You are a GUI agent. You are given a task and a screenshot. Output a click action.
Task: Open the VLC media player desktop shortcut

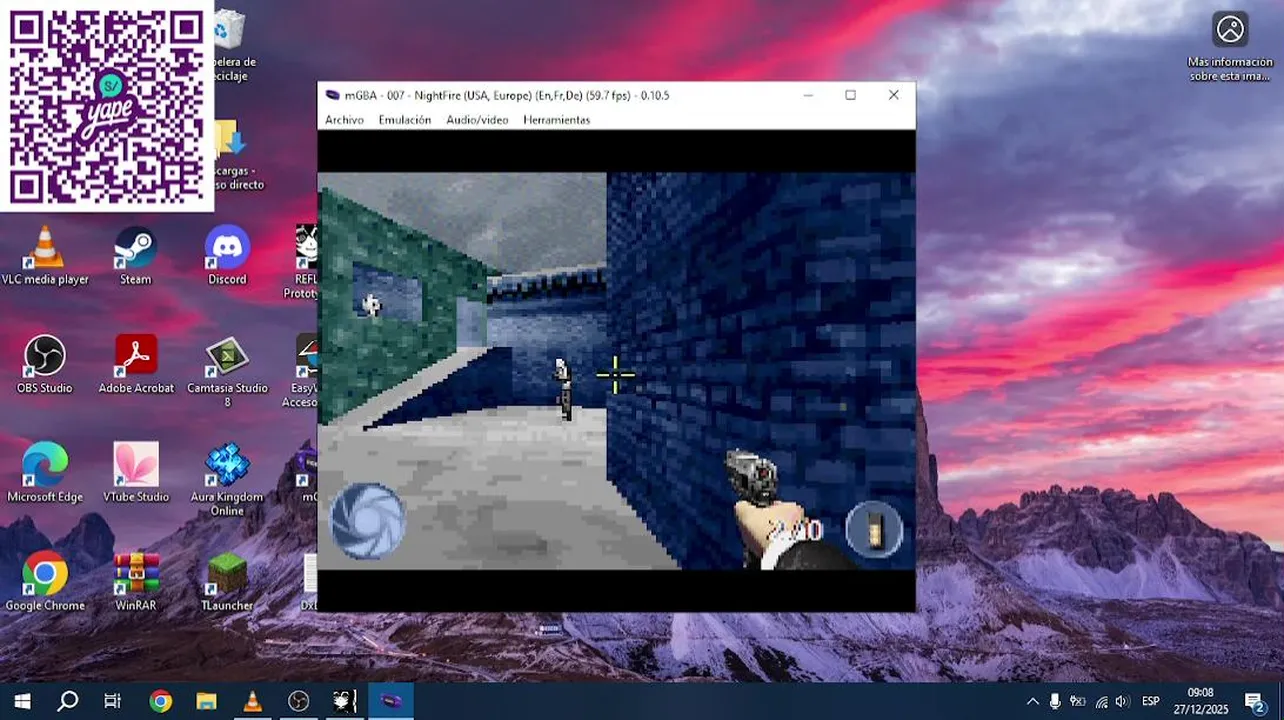(x=45, y=256)
